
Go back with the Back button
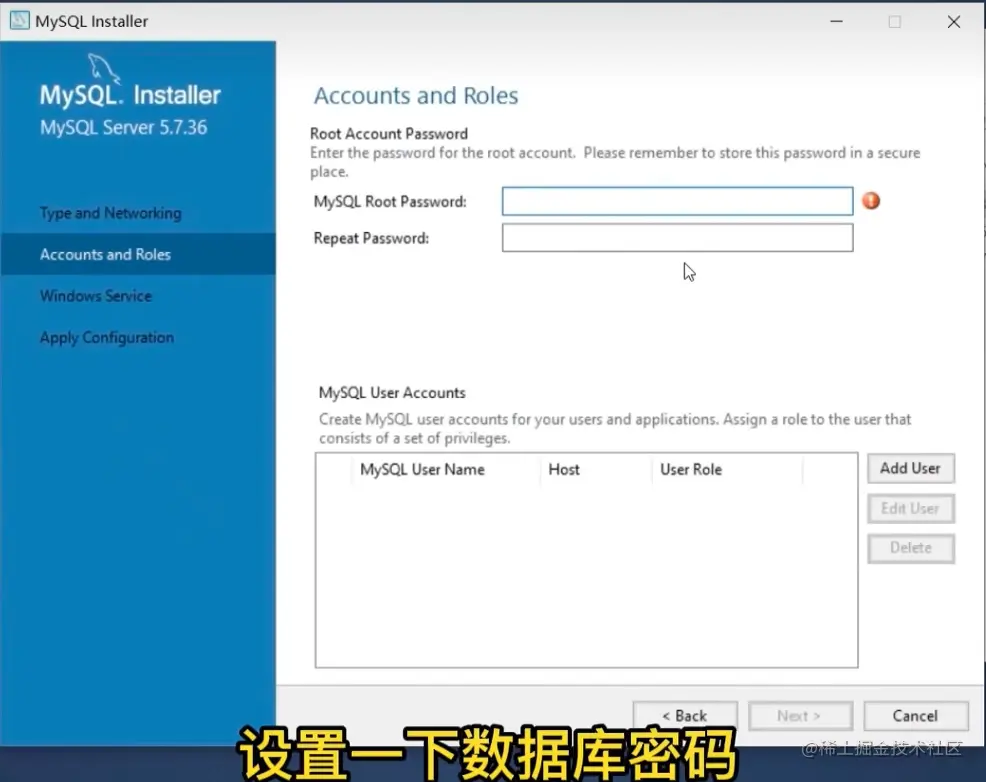coord(685,716)
